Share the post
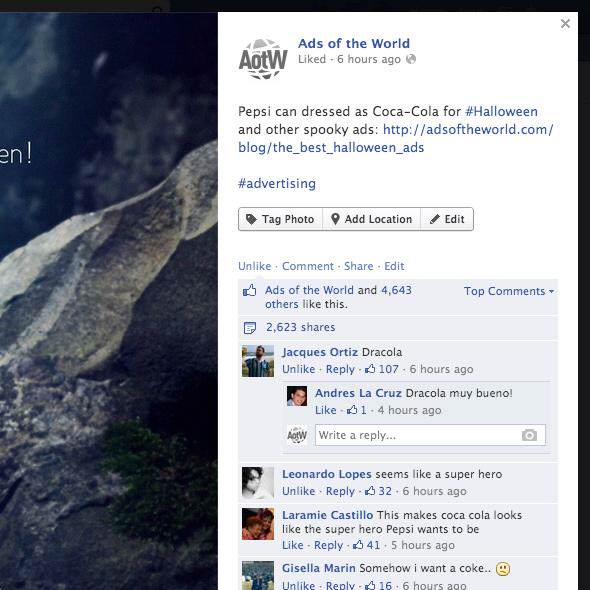 point(359,266)
